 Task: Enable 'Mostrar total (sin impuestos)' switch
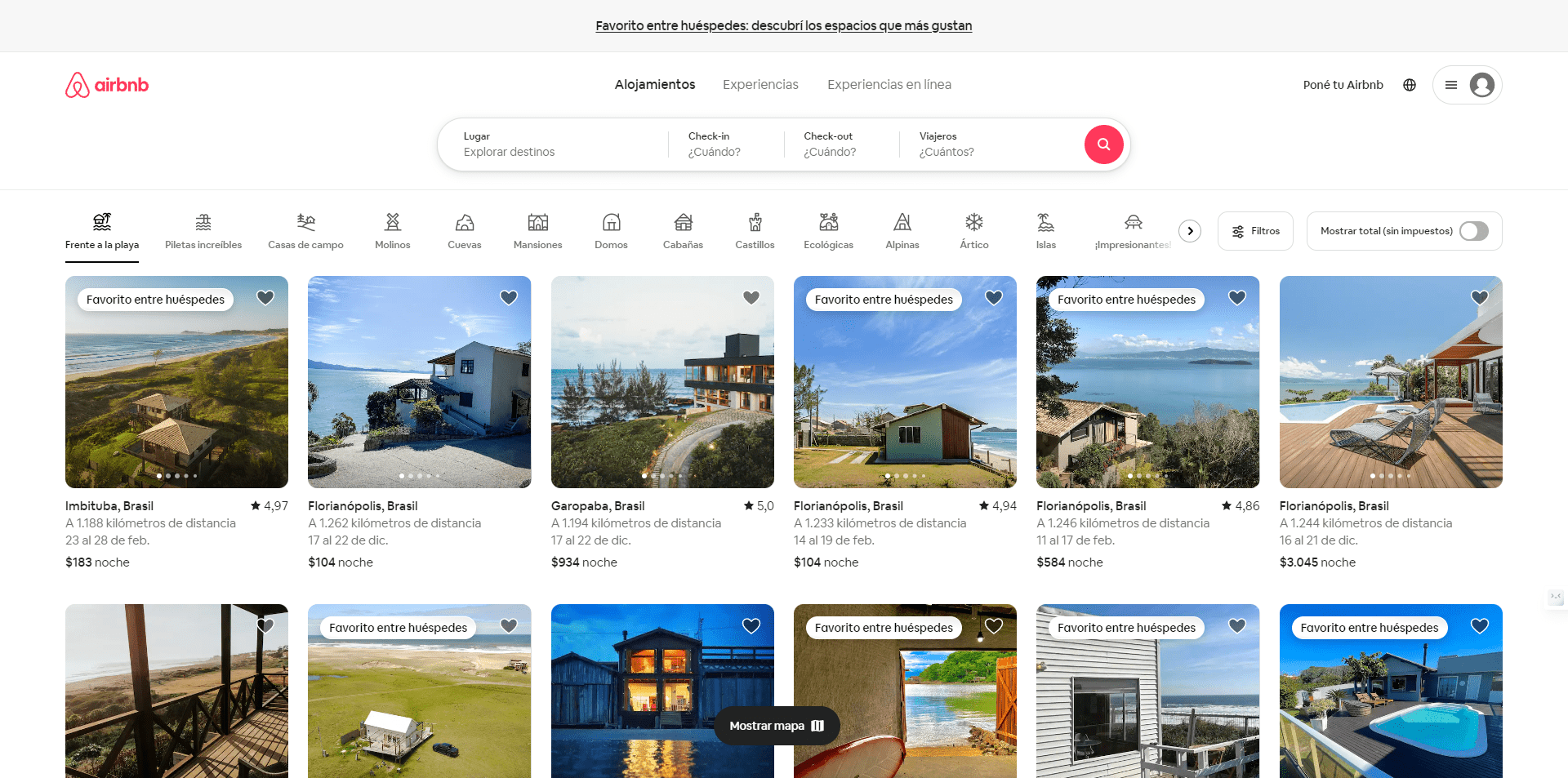click(1474, 231)
